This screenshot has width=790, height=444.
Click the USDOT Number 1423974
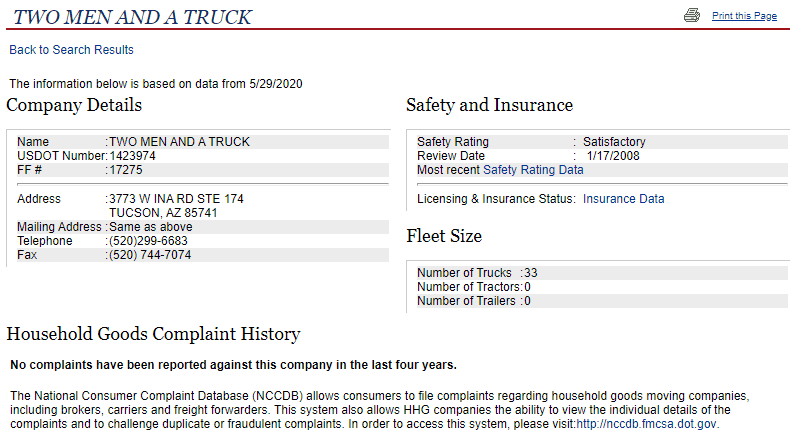click(x=133, y=156)
